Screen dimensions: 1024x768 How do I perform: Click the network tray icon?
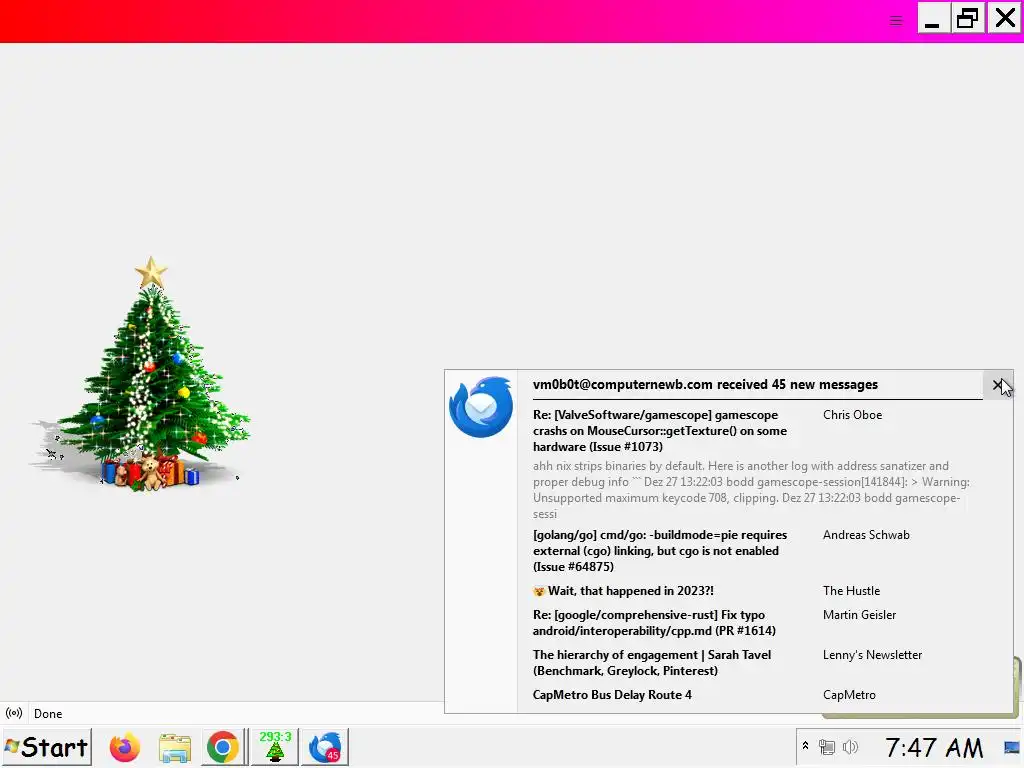click(827, 747)
